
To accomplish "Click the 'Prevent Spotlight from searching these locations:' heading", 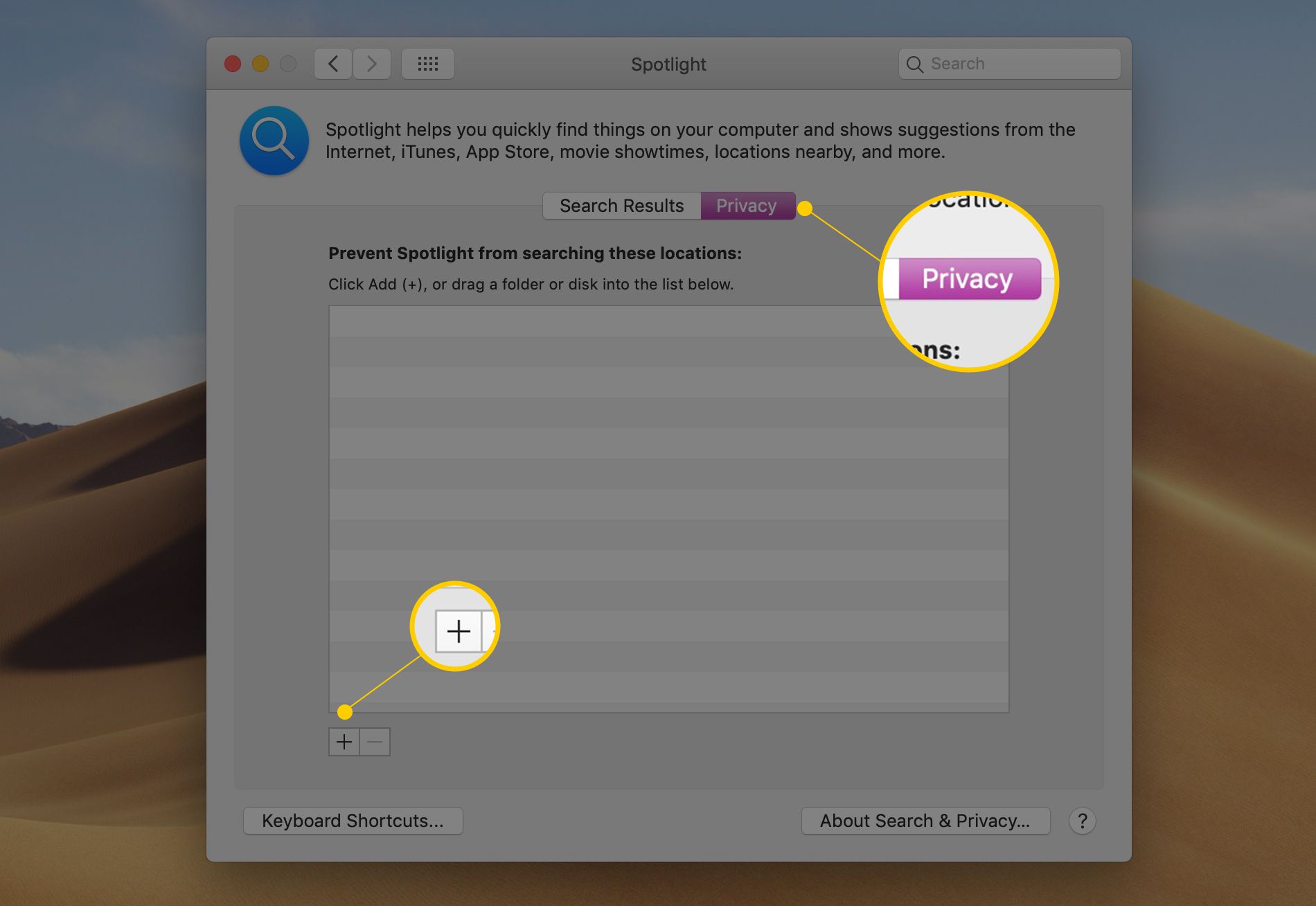I will [x=535, y=254].
